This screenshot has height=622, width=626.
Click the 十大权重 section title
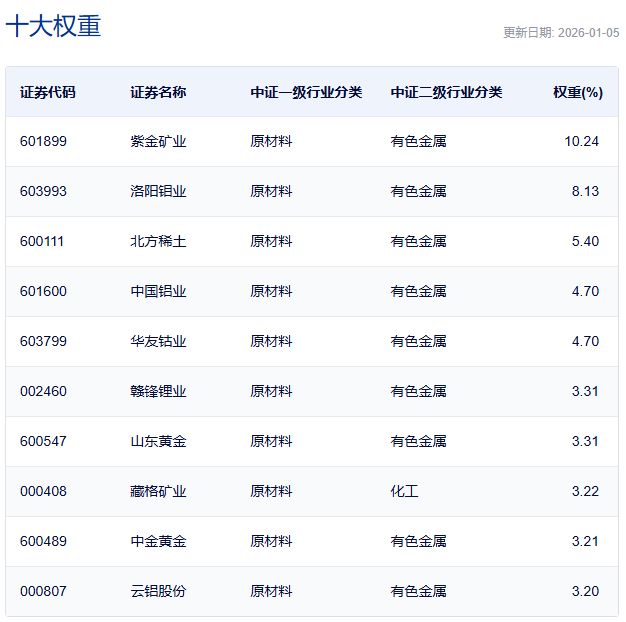(x=54, y=27)
